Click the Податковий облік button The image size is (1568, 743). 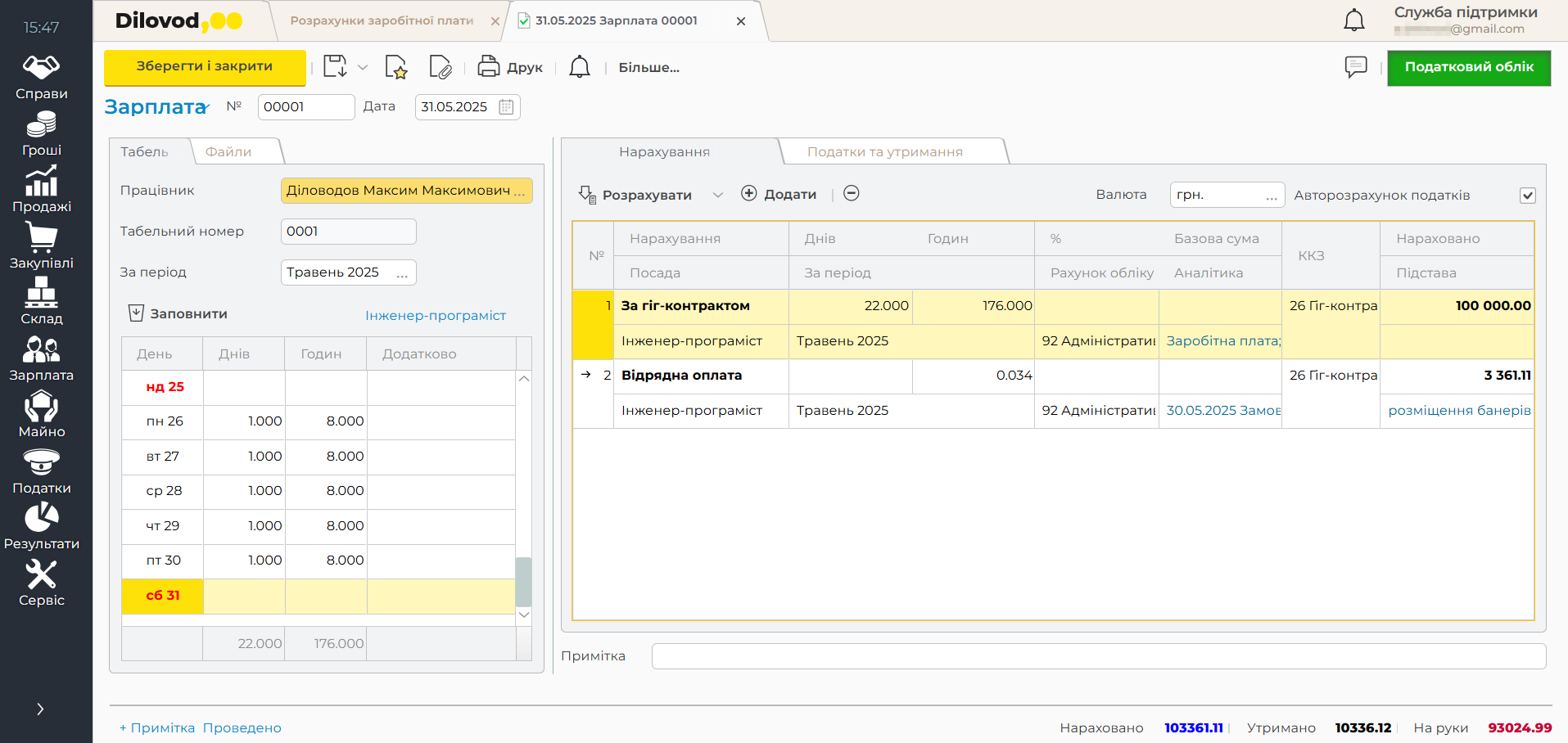click(1469, 67)
